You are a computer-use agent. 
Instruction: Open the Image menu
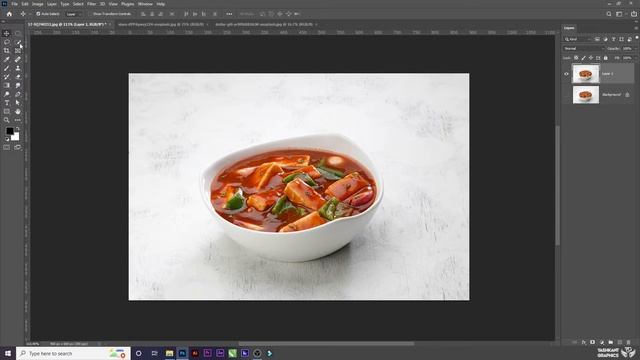[37, 4]
